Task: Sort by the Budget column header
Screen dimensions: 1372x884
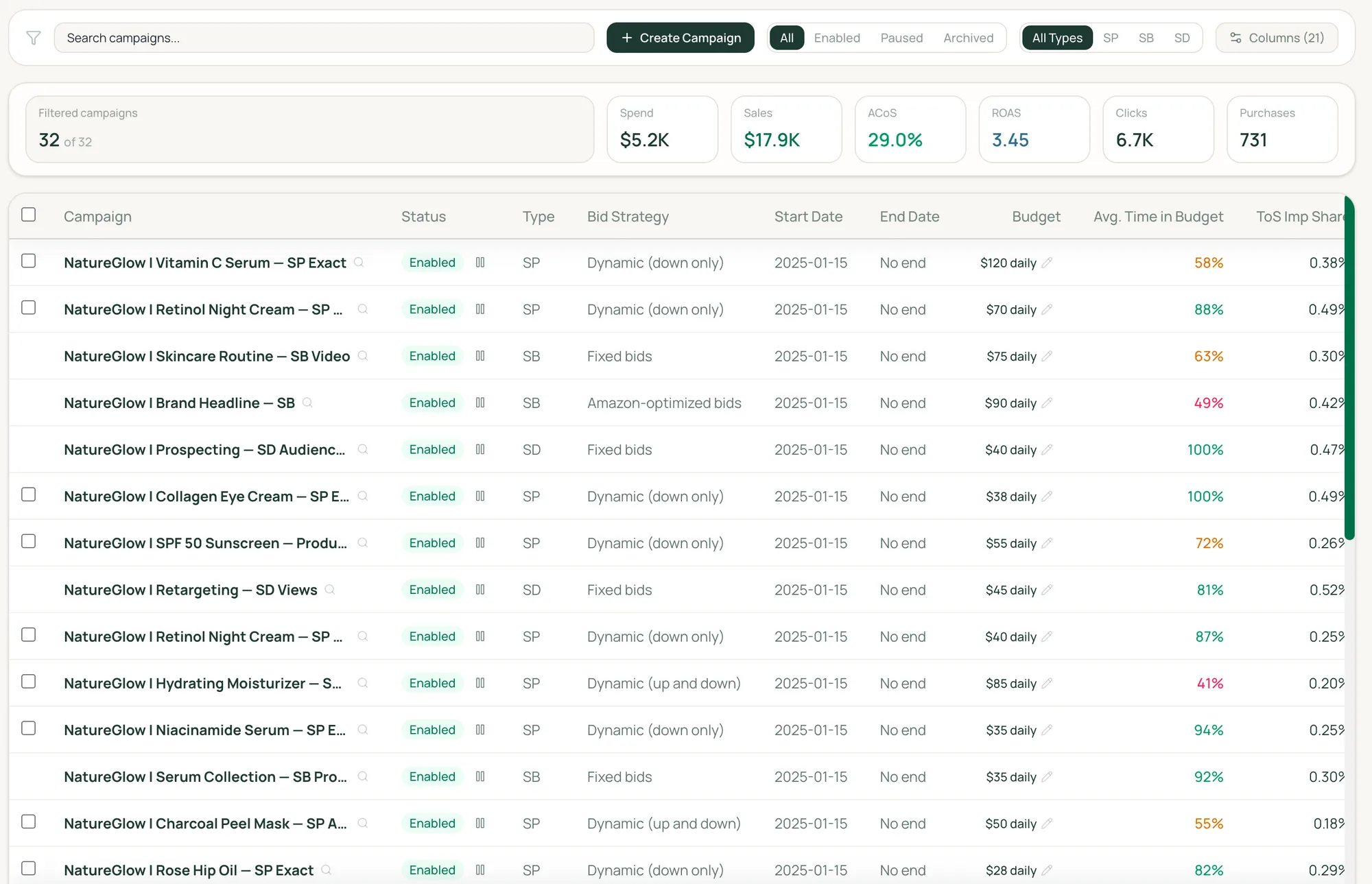Action: coord(1036,216)
